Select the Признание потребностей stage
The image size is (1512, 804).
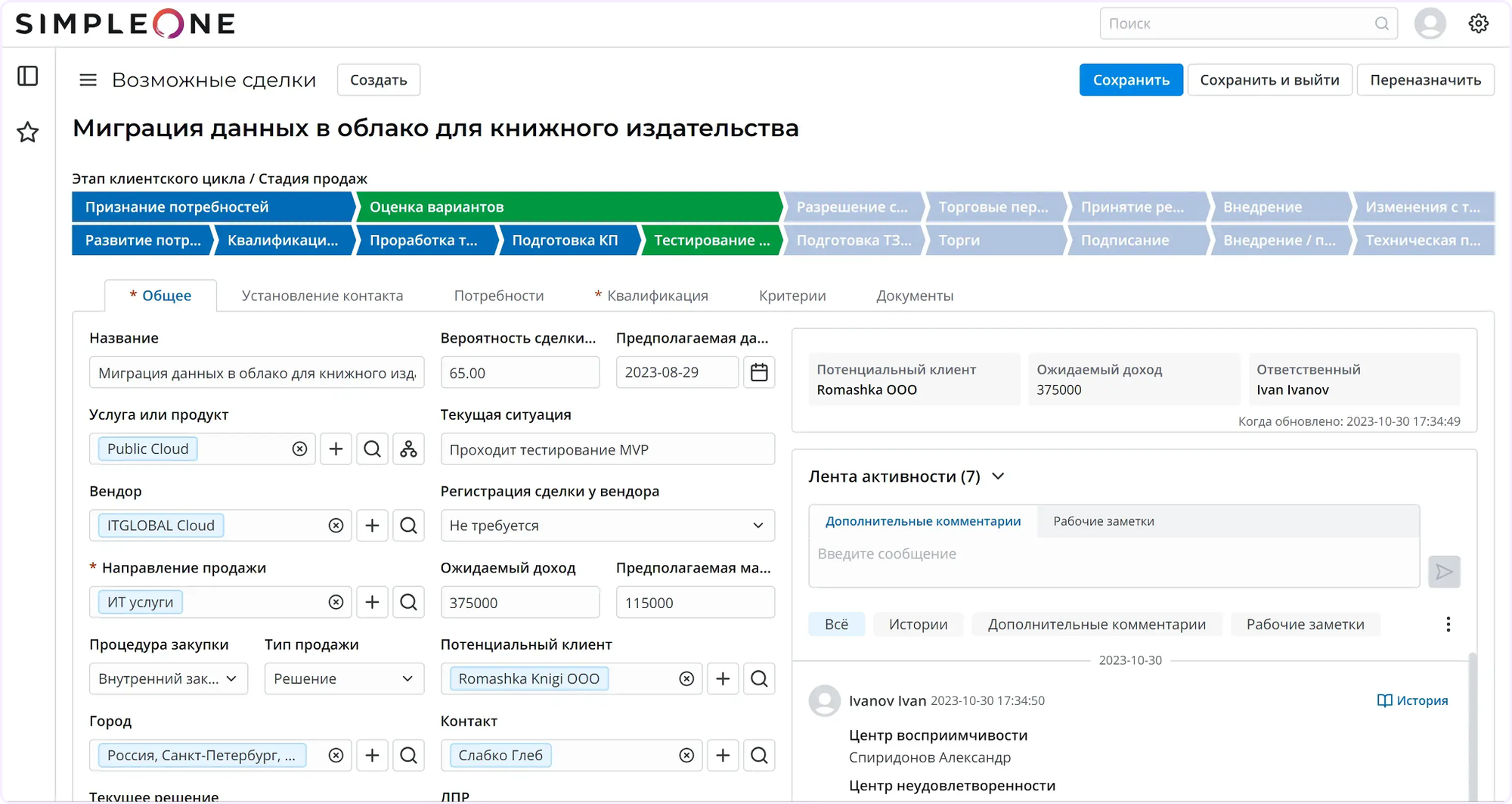(x=213, y=207)
